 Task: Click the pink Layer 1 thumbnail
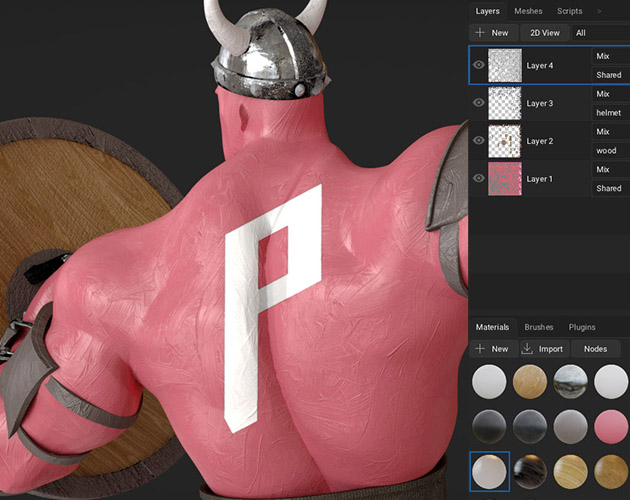(x=505, y=179)
